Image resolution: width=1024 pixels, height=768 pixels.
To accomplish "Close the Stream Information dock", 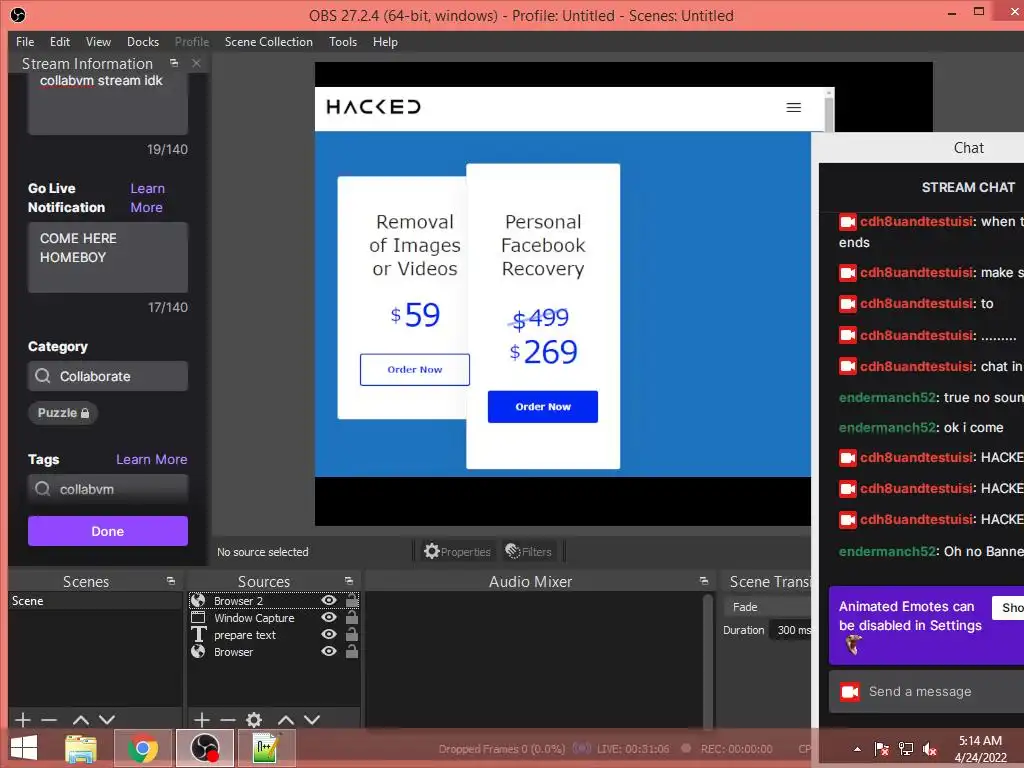I will [x=196, y=63].
